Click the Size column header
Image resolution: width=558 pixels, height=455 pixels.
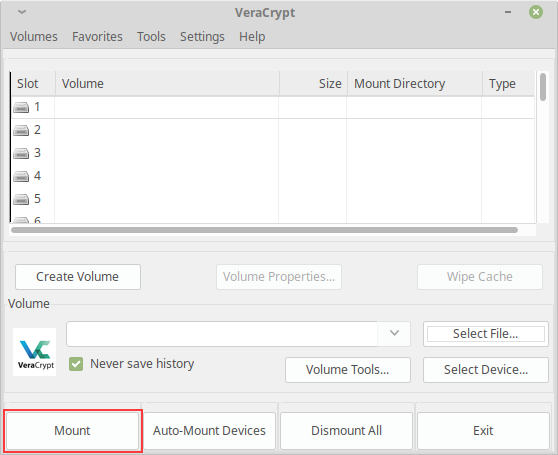(x=314, y=84)
